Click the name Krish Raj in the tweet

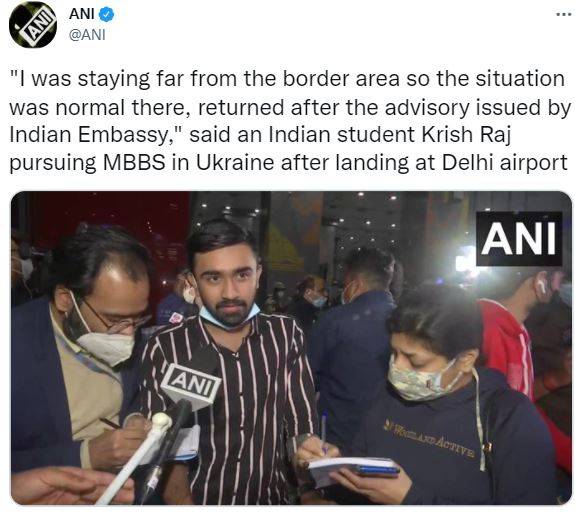click(466, 135)
